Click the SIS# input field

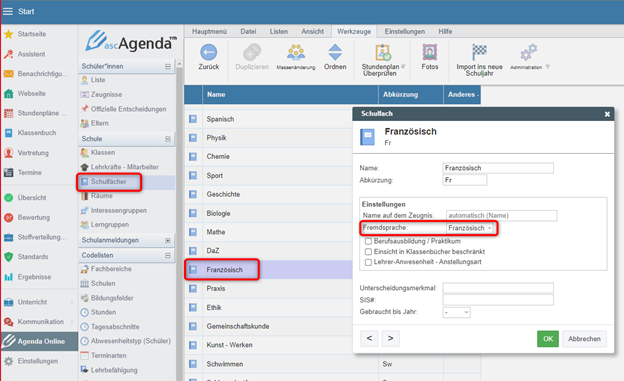pos(498,300)
